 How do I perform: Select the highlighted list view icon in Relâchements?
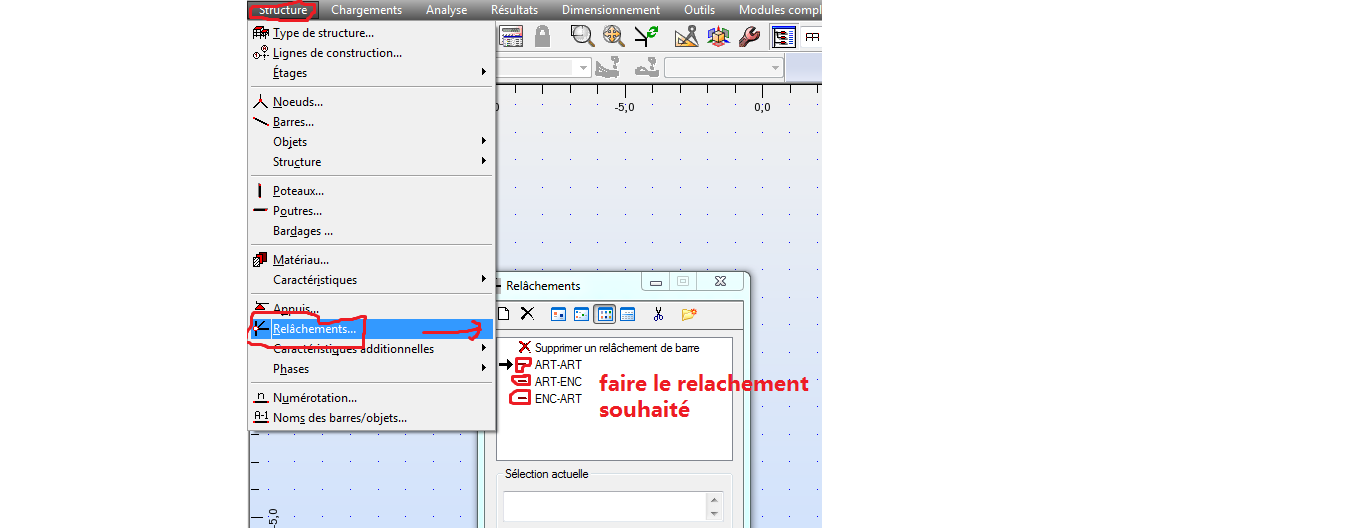(x=604, y=314)
